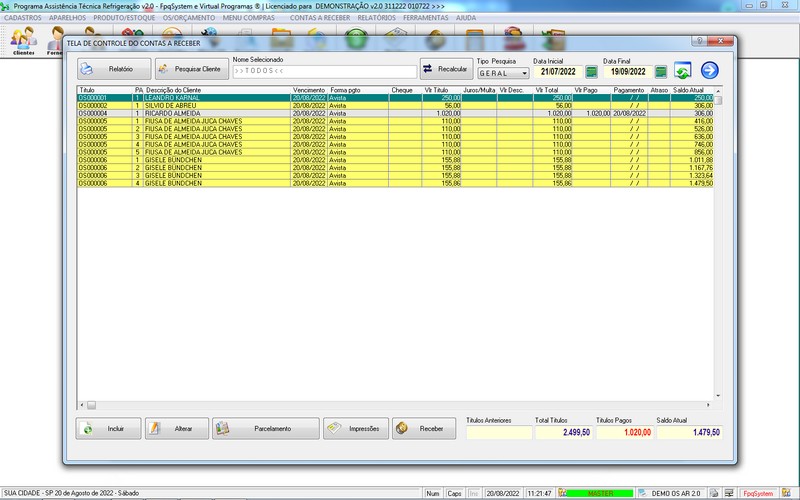The image size is (800, 500).
Task: Select the RICARDO ALMEIDA row
Action: (395, 113)
